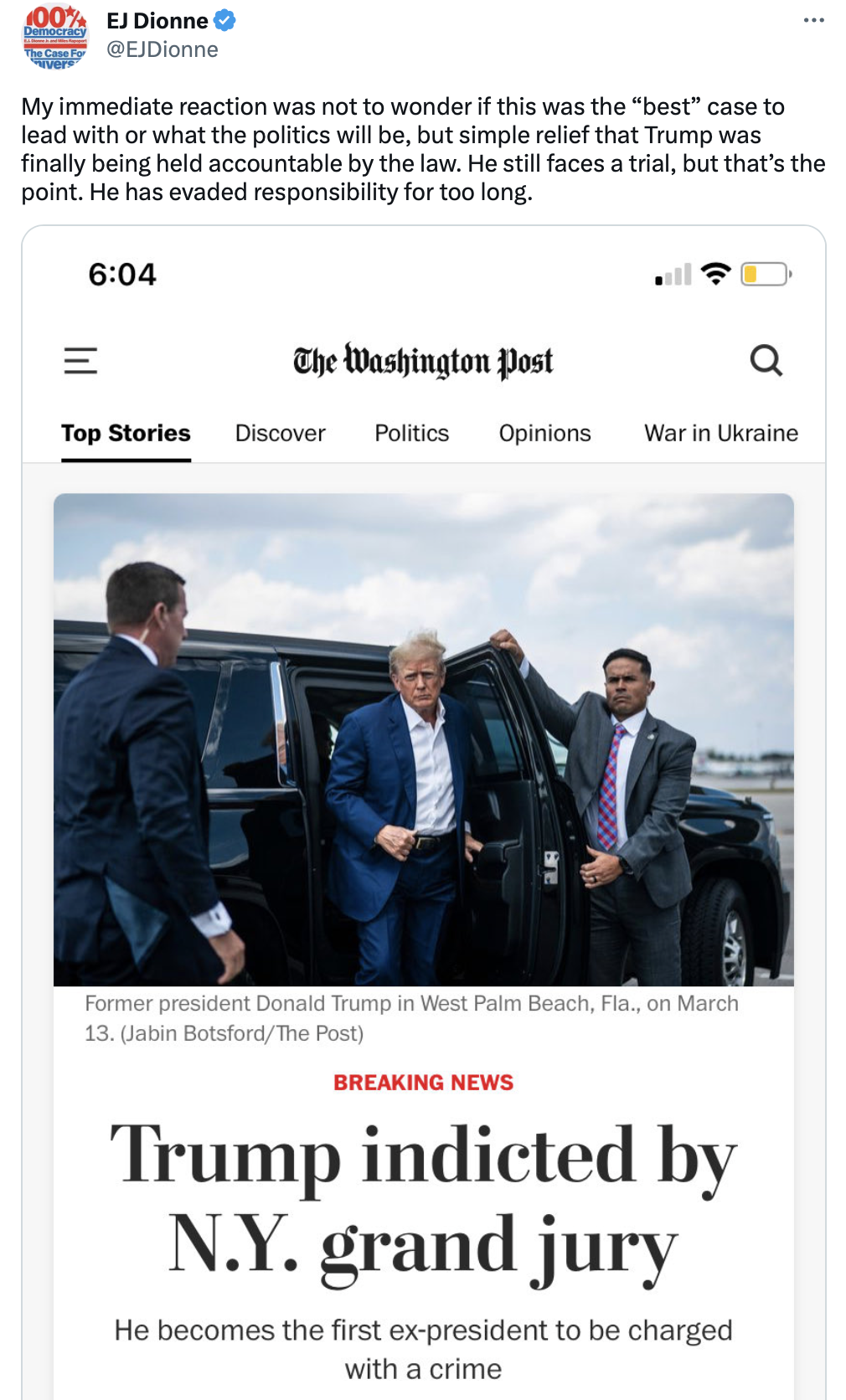Open EJ Dionne's profile avatar
Screen dimensions: 846x1400
[x=54, y=36]
